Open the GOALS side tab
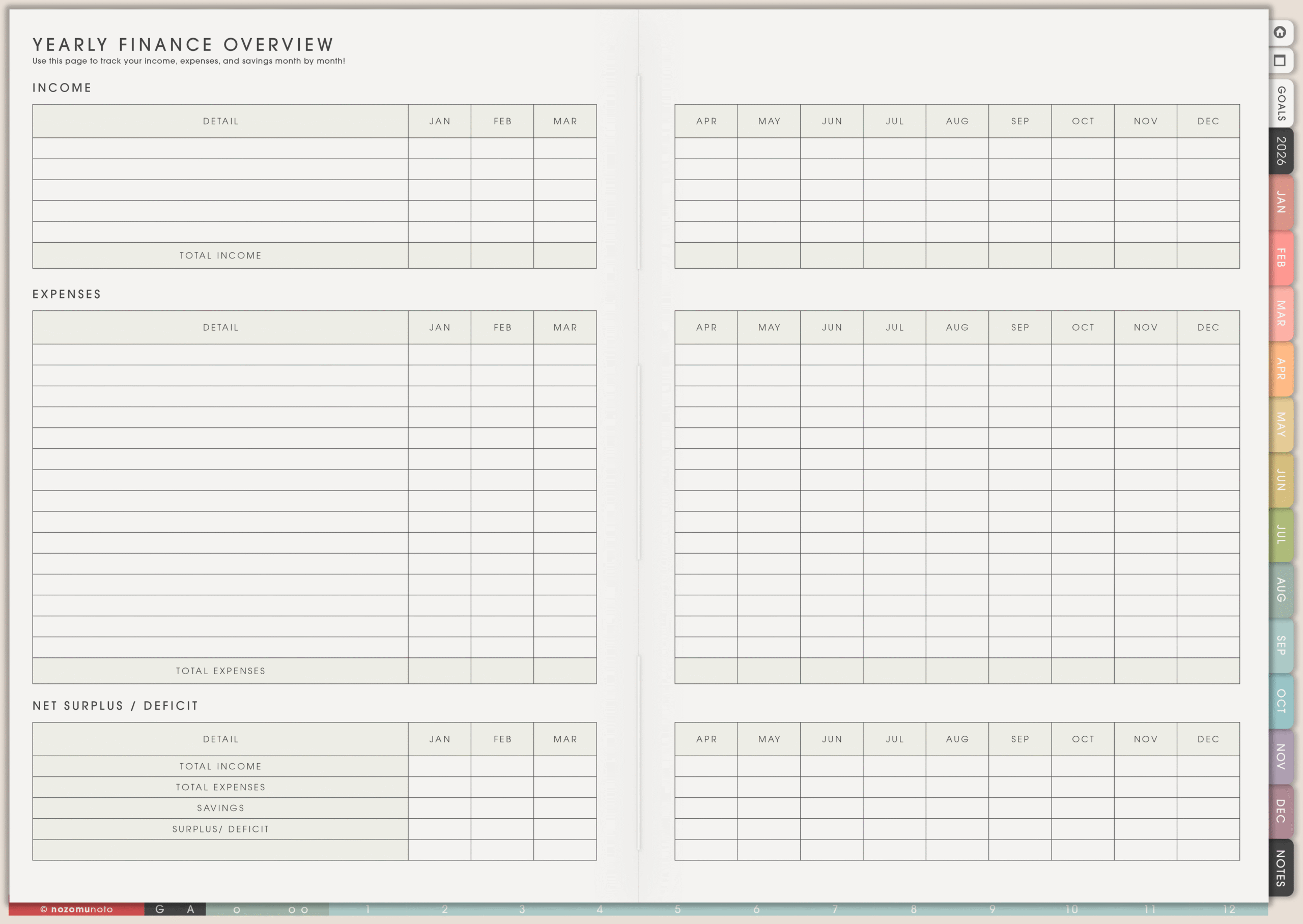Viewport: 1303px width, 924px height. click(x=1282, y=104)
